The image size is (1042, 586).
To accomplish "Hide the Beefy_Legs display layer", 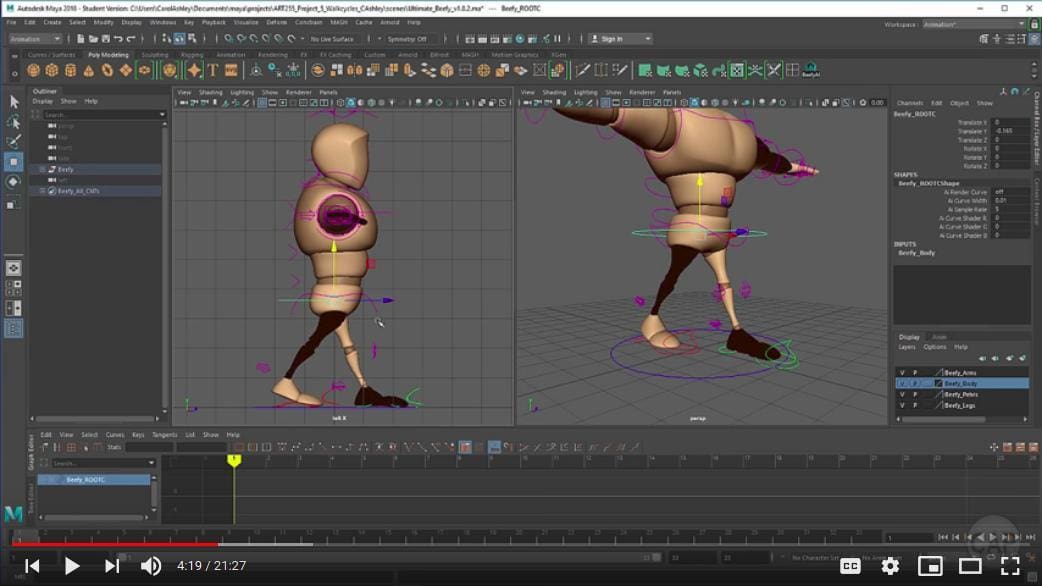I will (x=903, y=403).
